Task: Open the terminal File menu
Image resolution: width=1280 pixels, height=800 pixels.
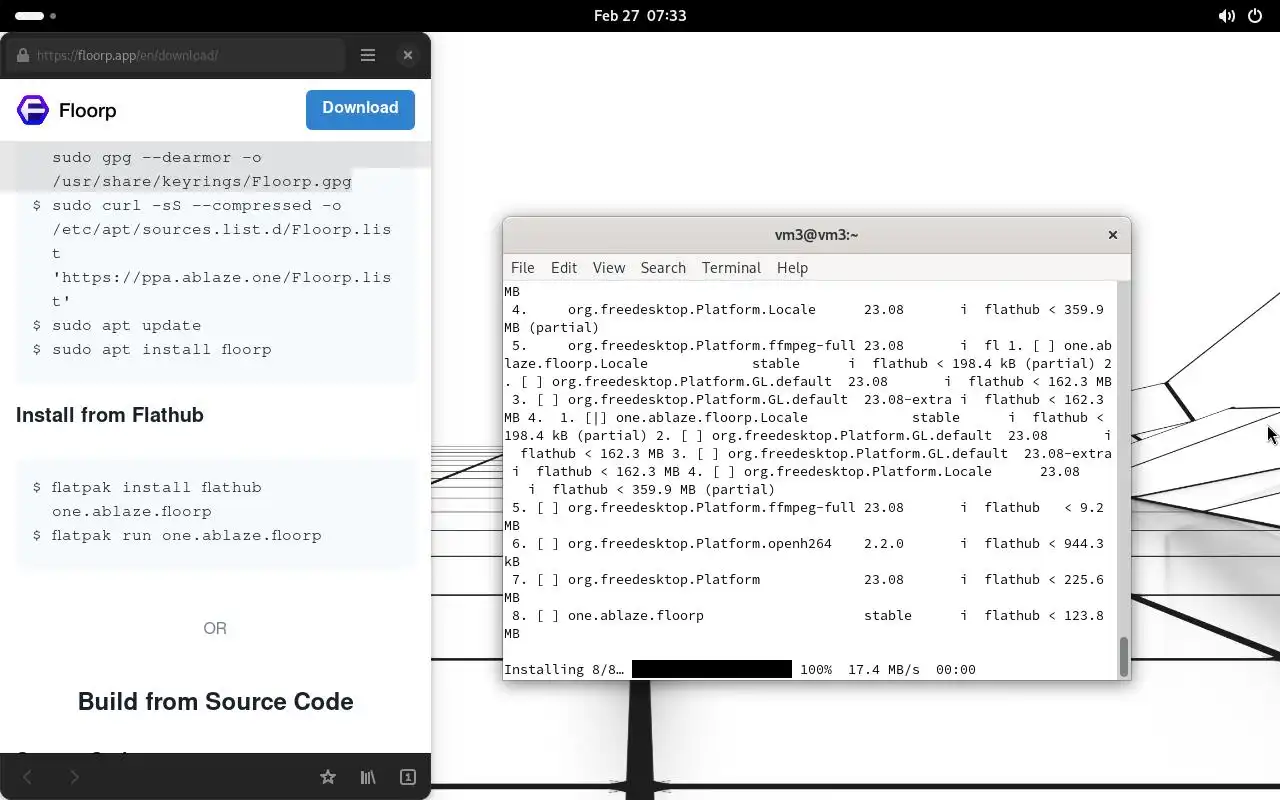Action: [522, 268]
